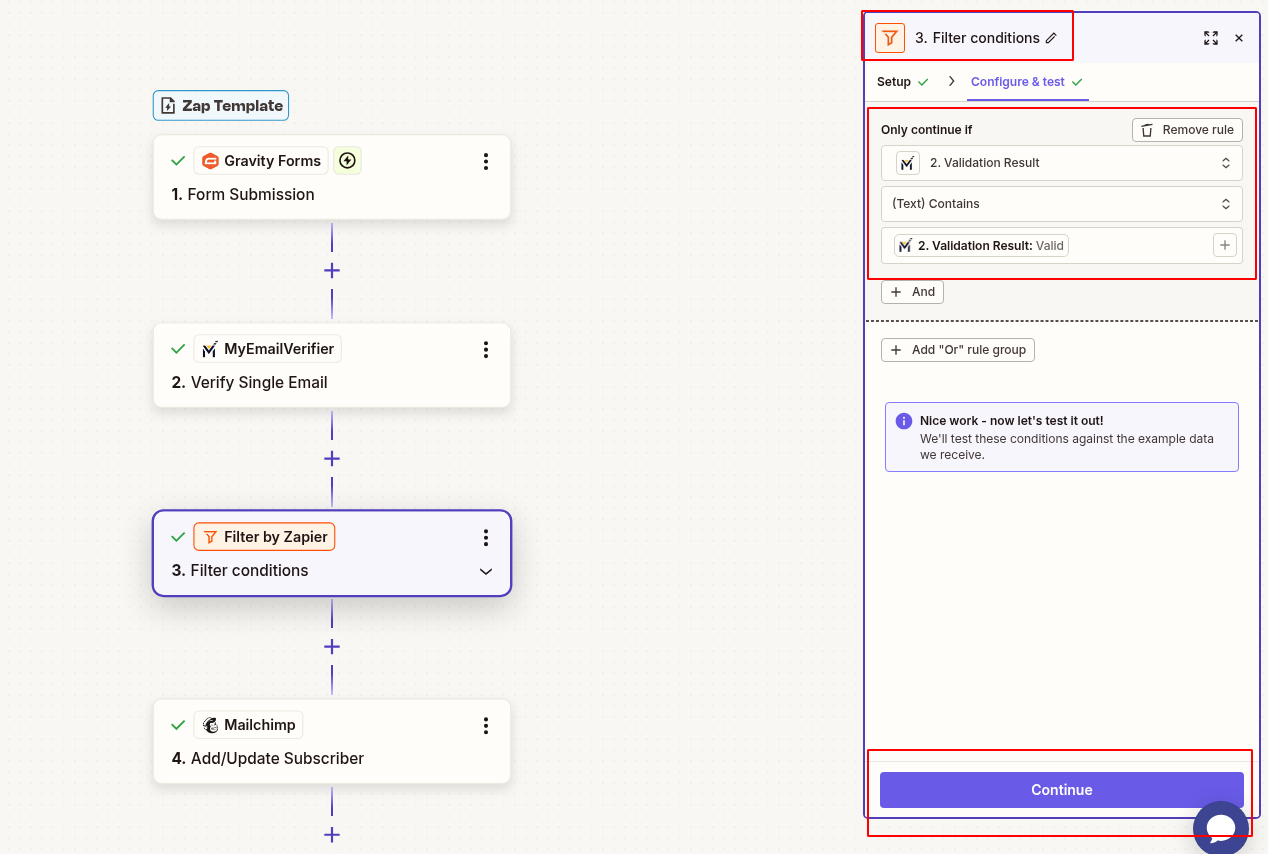Open the three-dot menu on Add/Update Subscriber
Image resolution: width=1268 pixels, height=854 pixels.
[486, 724]
